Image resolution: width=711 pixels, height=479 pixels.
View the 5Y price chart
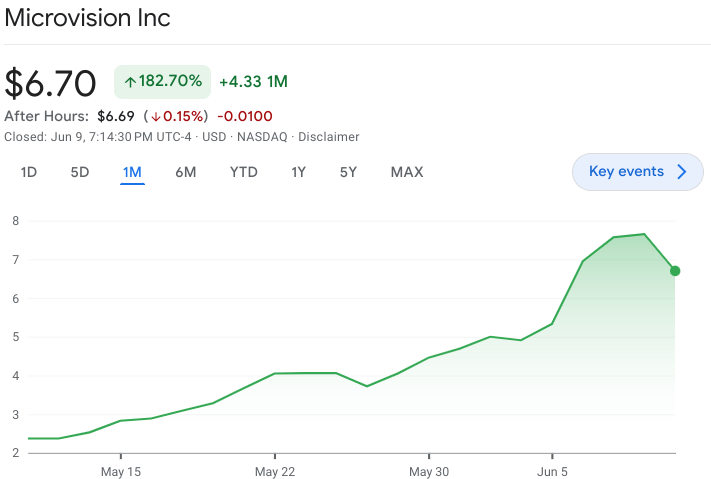348,172
